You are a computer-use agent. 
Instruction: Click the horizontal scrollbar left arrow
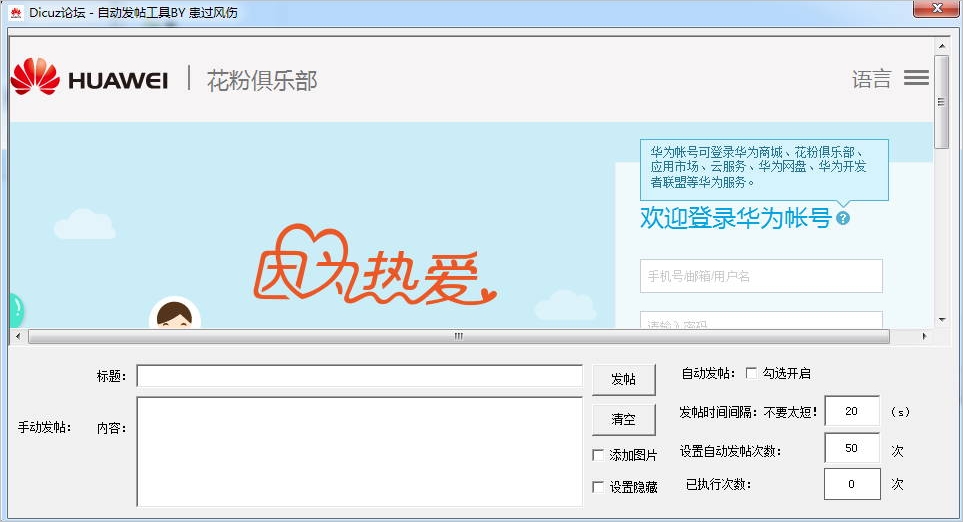(18, 336)
